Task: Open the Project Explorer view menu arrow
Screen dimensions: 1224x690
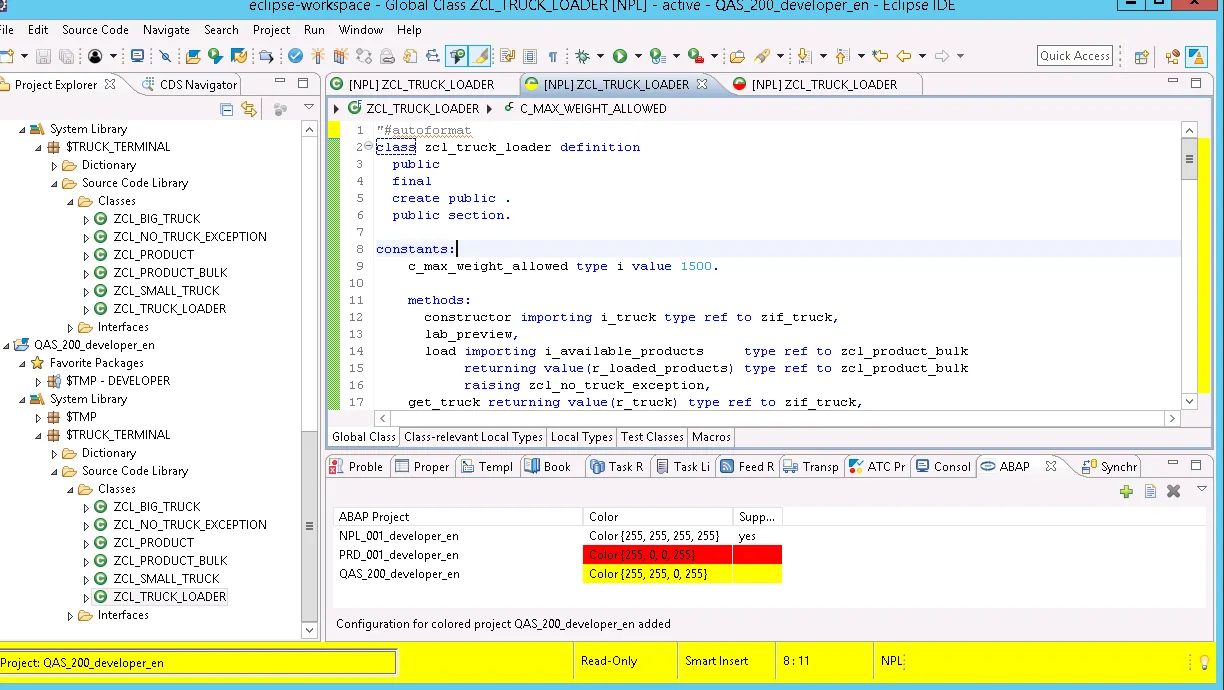Action: pyautogui.click(x=308, y=108)
